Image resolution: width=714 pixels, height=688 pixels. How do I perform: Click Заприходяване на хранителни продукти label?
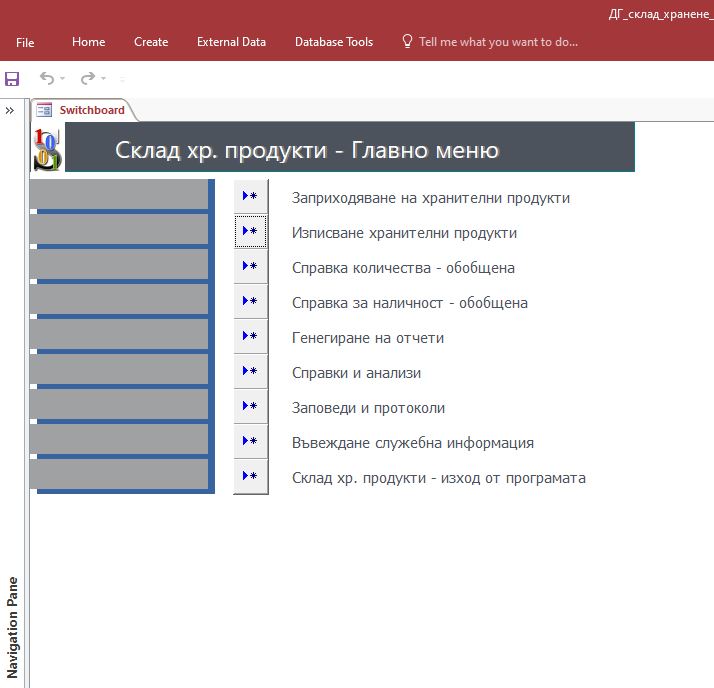[x=431, y=199]
